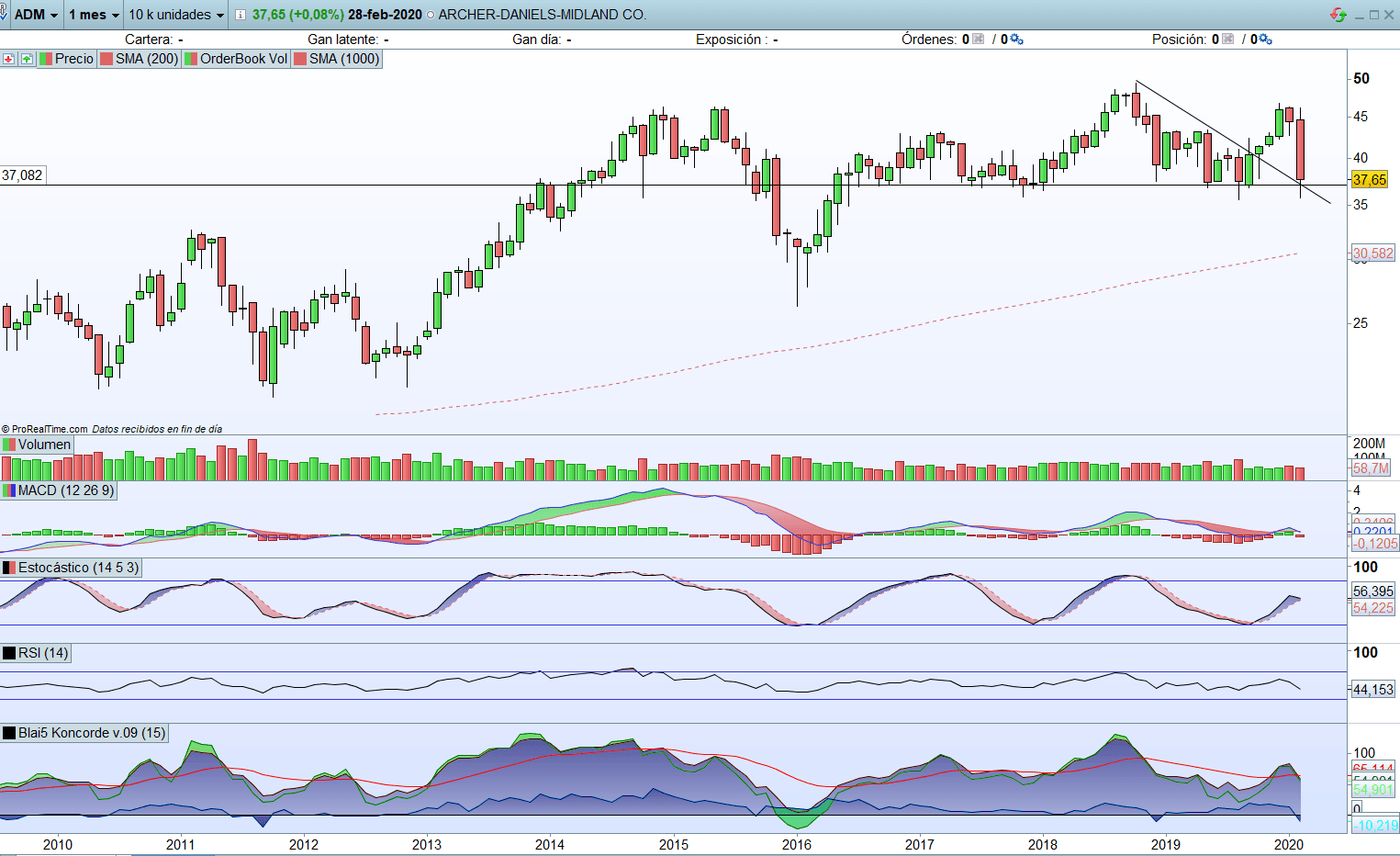Click the green up-arrow icon beside Precio
This screenshot has height=856, width=1400.
pos(27,59)
